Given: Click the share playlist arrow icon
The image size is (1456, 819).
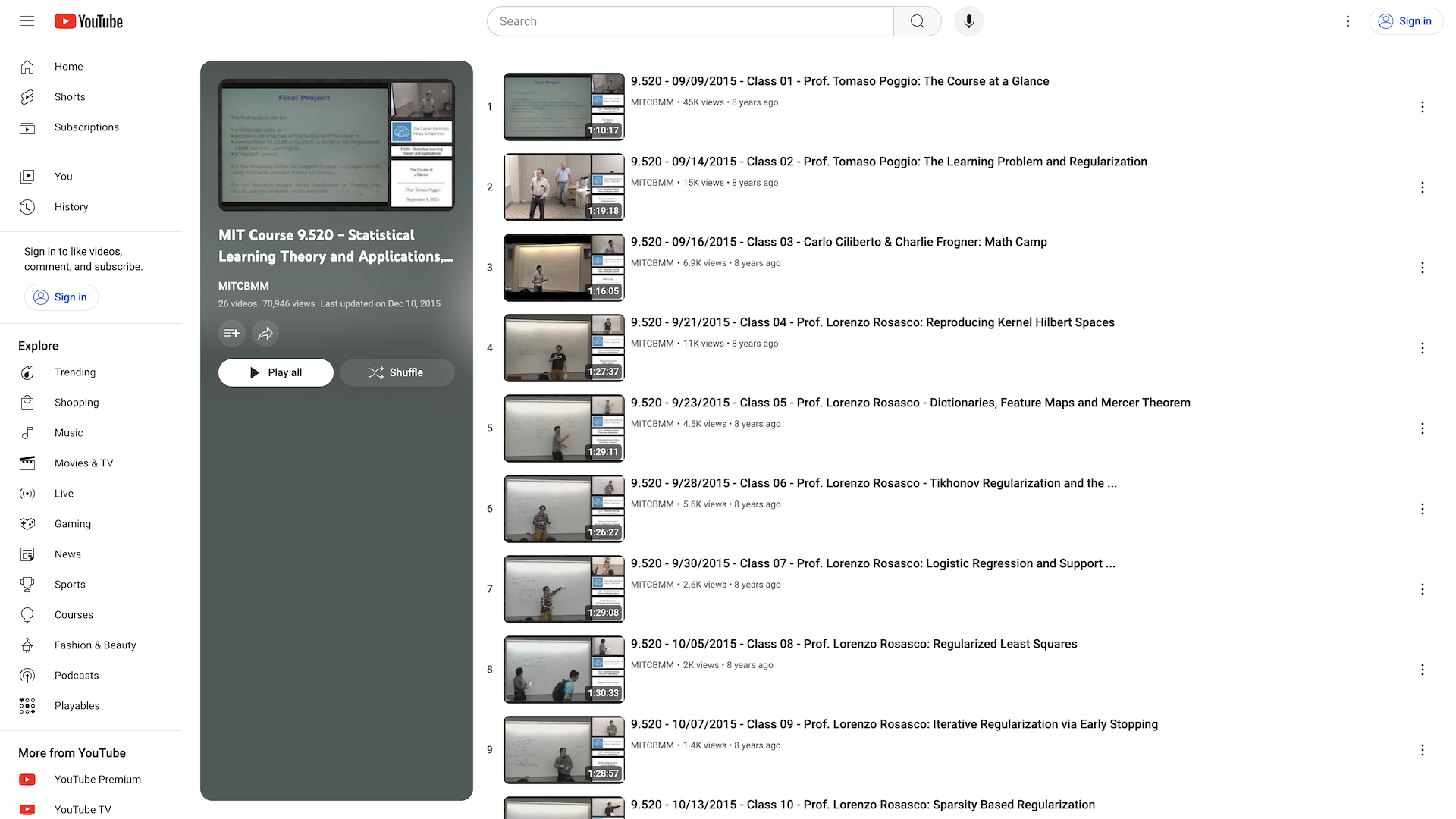Looking at the screenshot, I should coord(265,333).
